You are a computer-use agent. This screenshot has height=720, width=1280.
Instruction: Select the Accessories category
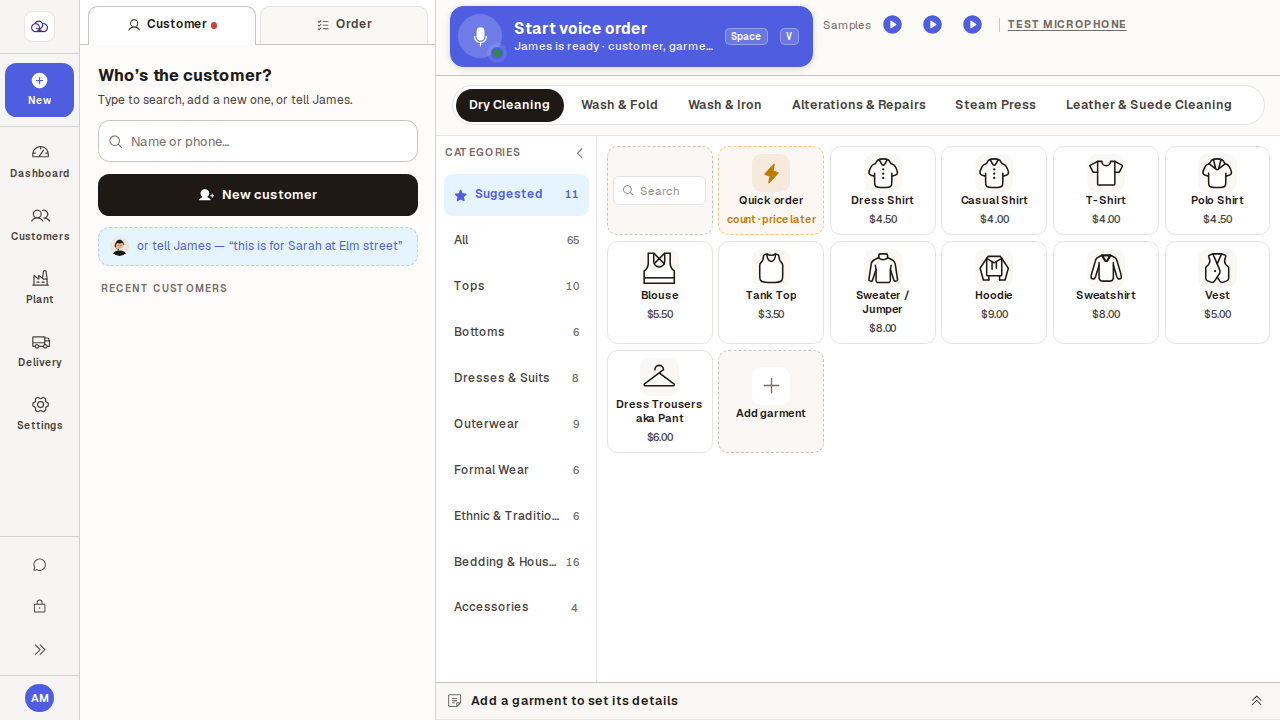(x=516, y=607)
